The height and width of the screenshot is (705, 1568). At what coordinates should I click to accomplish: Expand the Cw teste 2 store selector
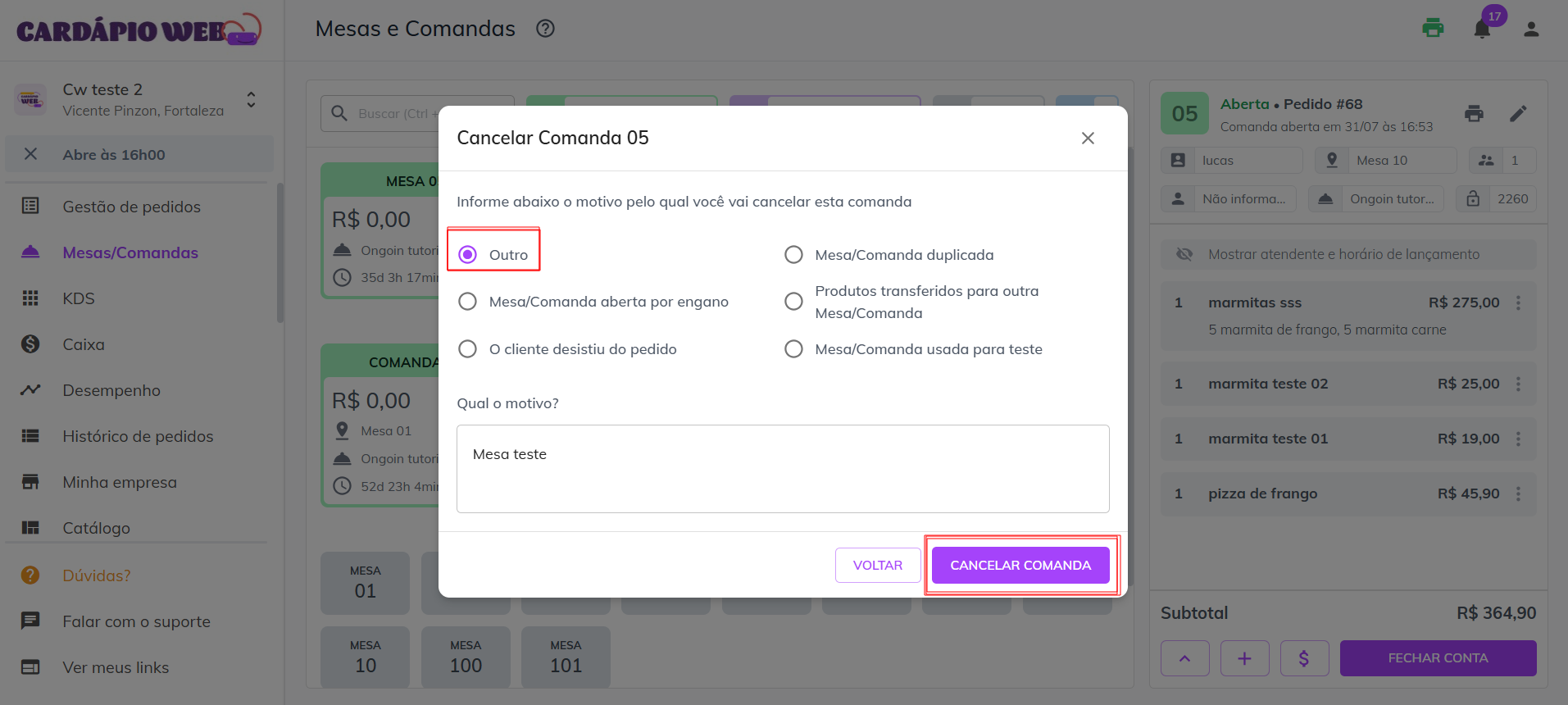click(251, 100)
